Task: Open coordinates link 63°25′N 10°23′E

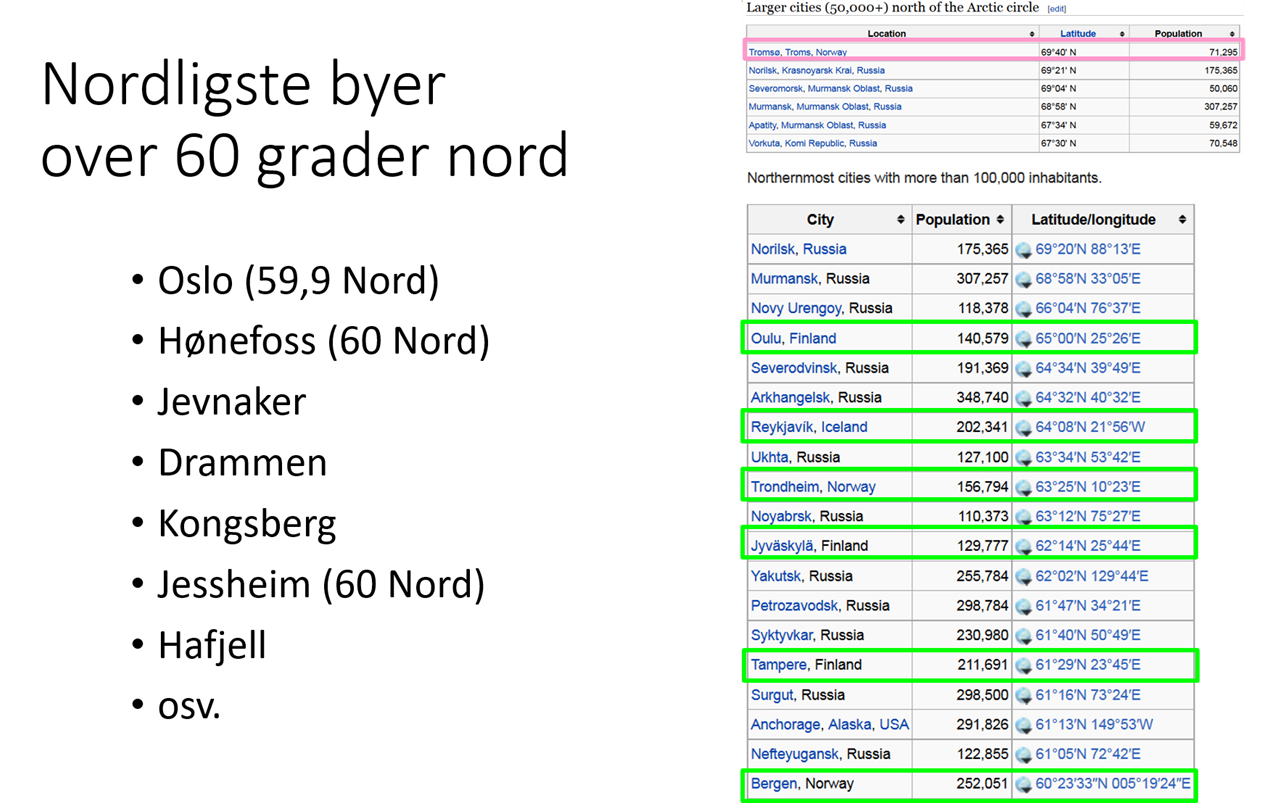Action: [x=1088, y=487]
